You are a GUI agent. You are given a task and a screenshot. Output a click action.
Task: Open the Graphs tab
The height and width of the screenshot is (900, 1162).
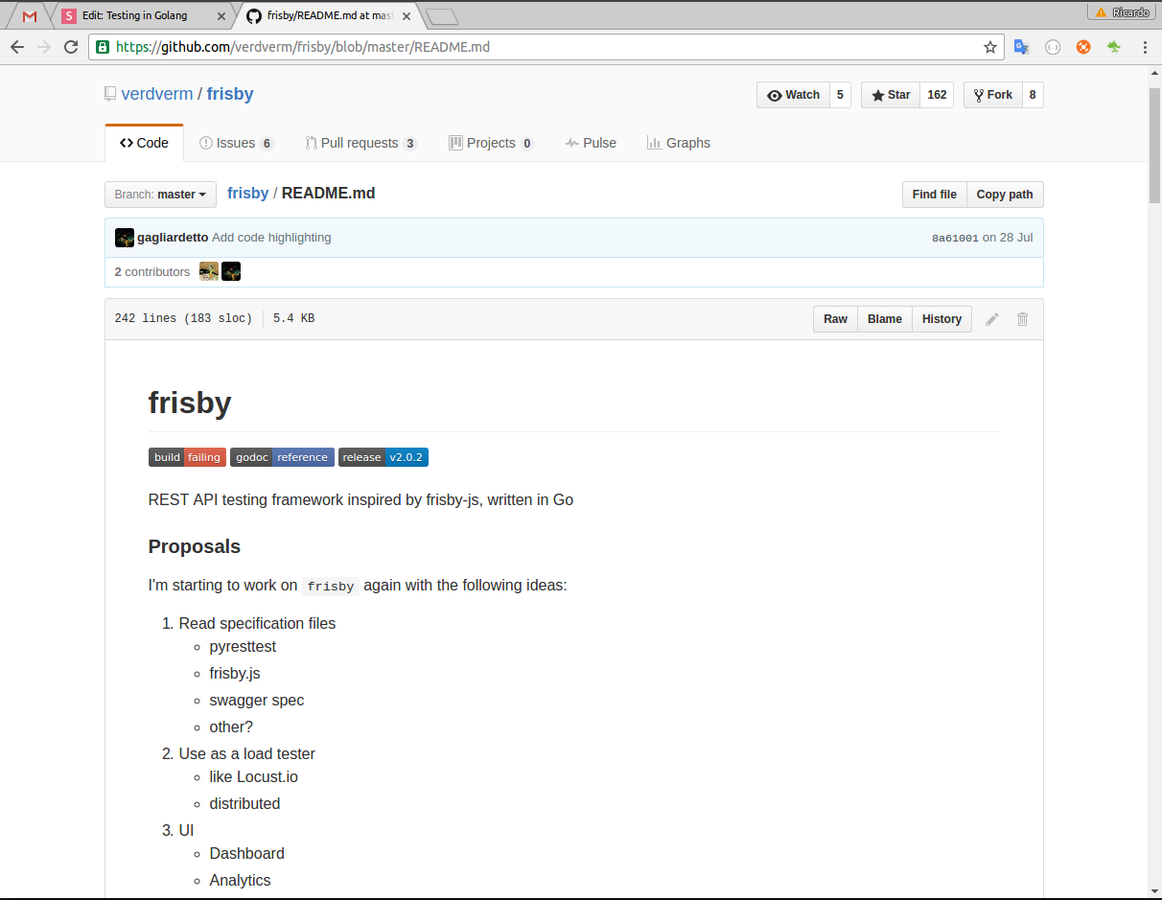678,143
